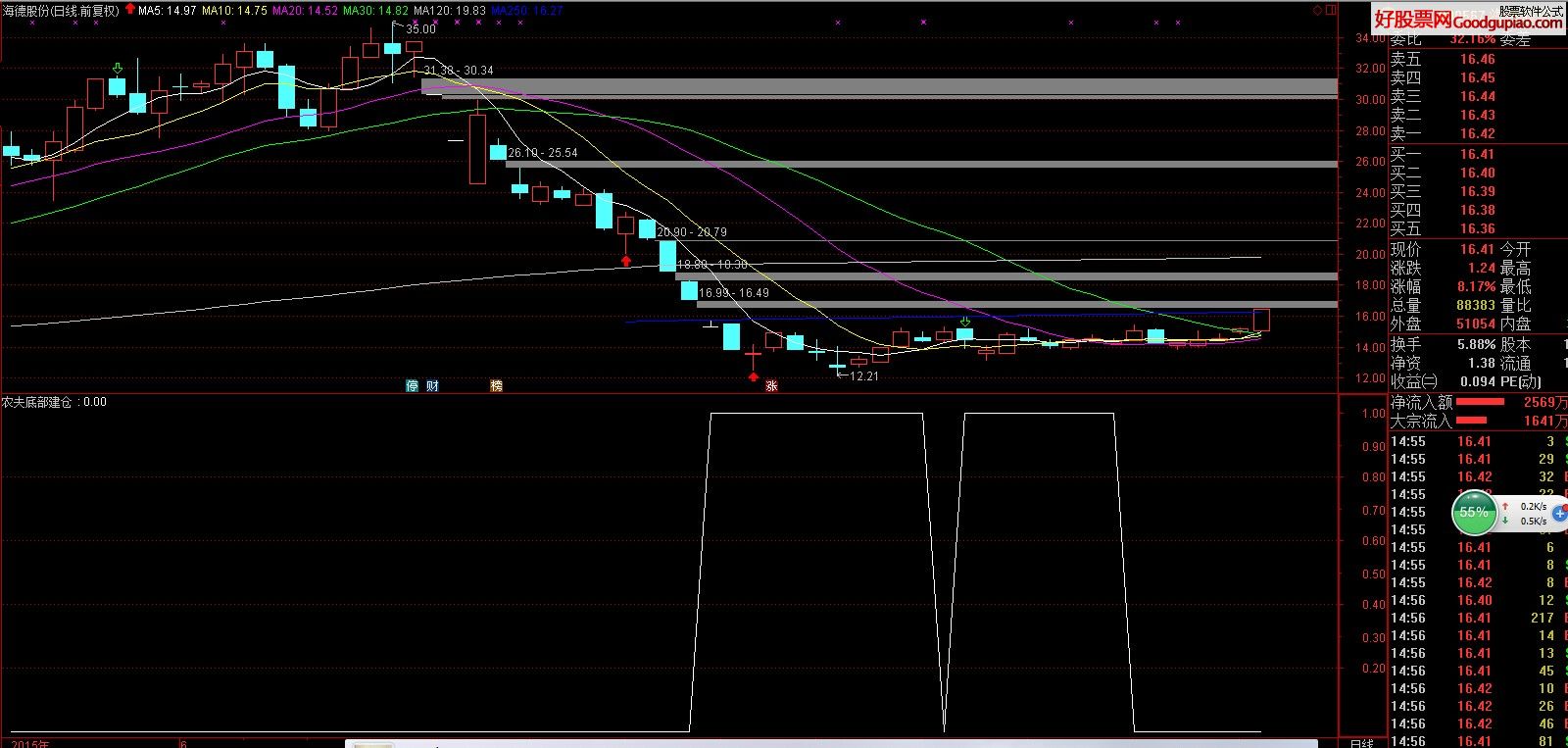Open the 涨 event marker
This screenshot has width=1568, height=748.
pos(771,386)
